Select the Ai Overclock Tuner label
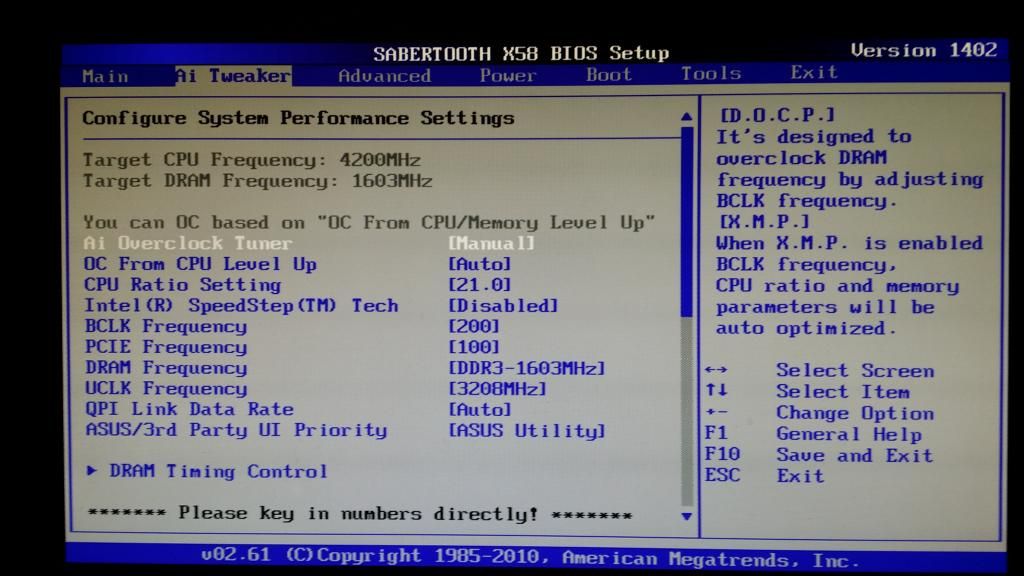 (187, 243)
